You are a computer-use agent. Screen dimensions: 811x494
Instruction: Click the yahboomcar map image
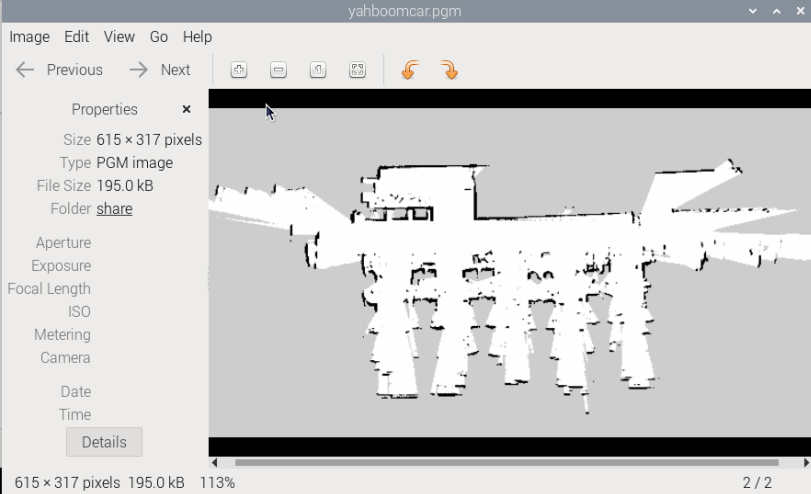pos(500,270)
